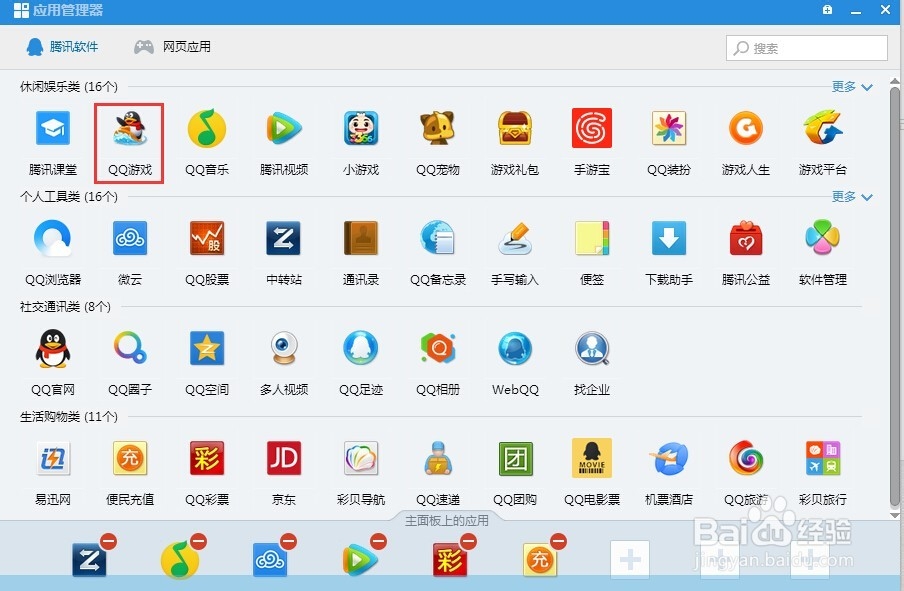This screenshot has width=904, height=591.
Task: Remove QQ彩票 from the main panel
Action: click(x=468, y=541)
